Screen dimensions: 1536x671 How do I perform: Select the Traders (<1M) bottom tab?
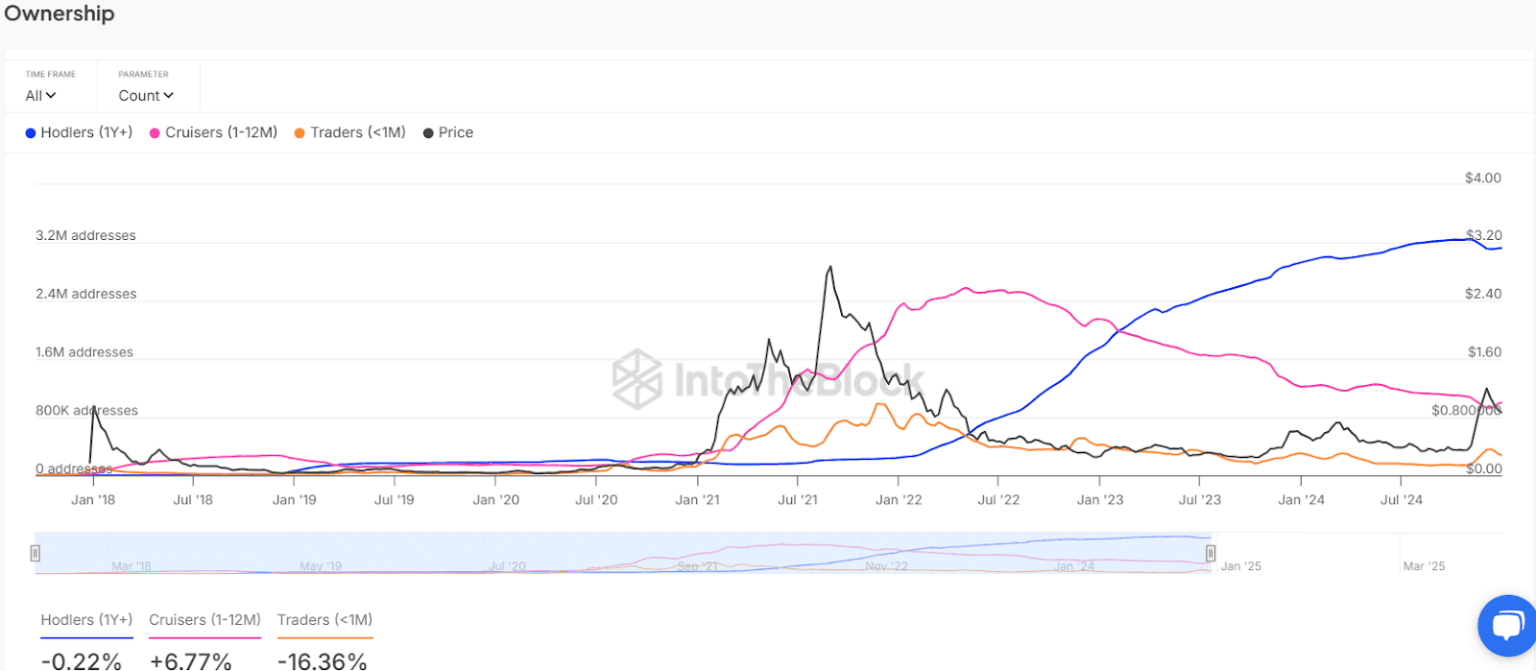(325, 620)
